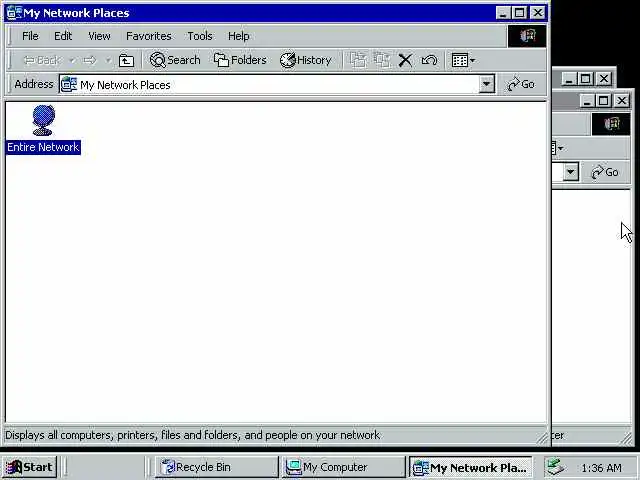Expand the Forward history dropdown arrow
Image resolution: width=640 pixels, height=480 pixels.
point(108,60)
